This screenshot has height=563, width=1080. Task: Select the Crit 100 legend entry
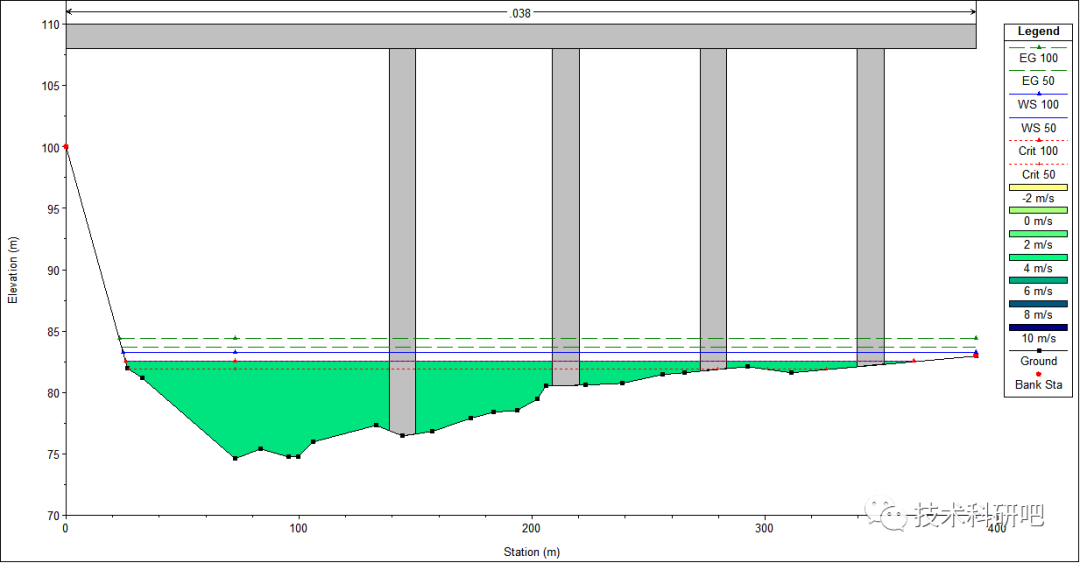1038,151
